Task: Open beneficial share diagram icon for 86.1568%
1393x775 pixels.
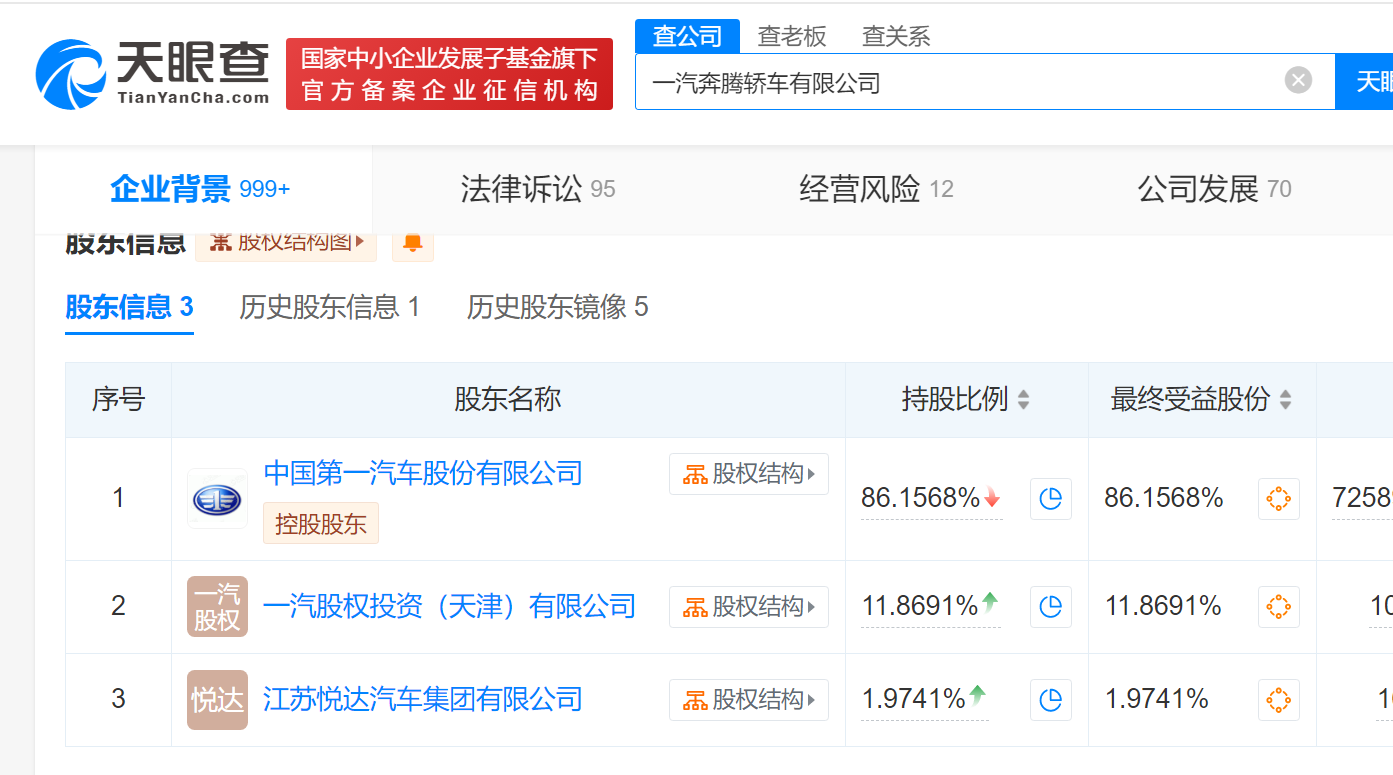Action: tap(1278, 499)
